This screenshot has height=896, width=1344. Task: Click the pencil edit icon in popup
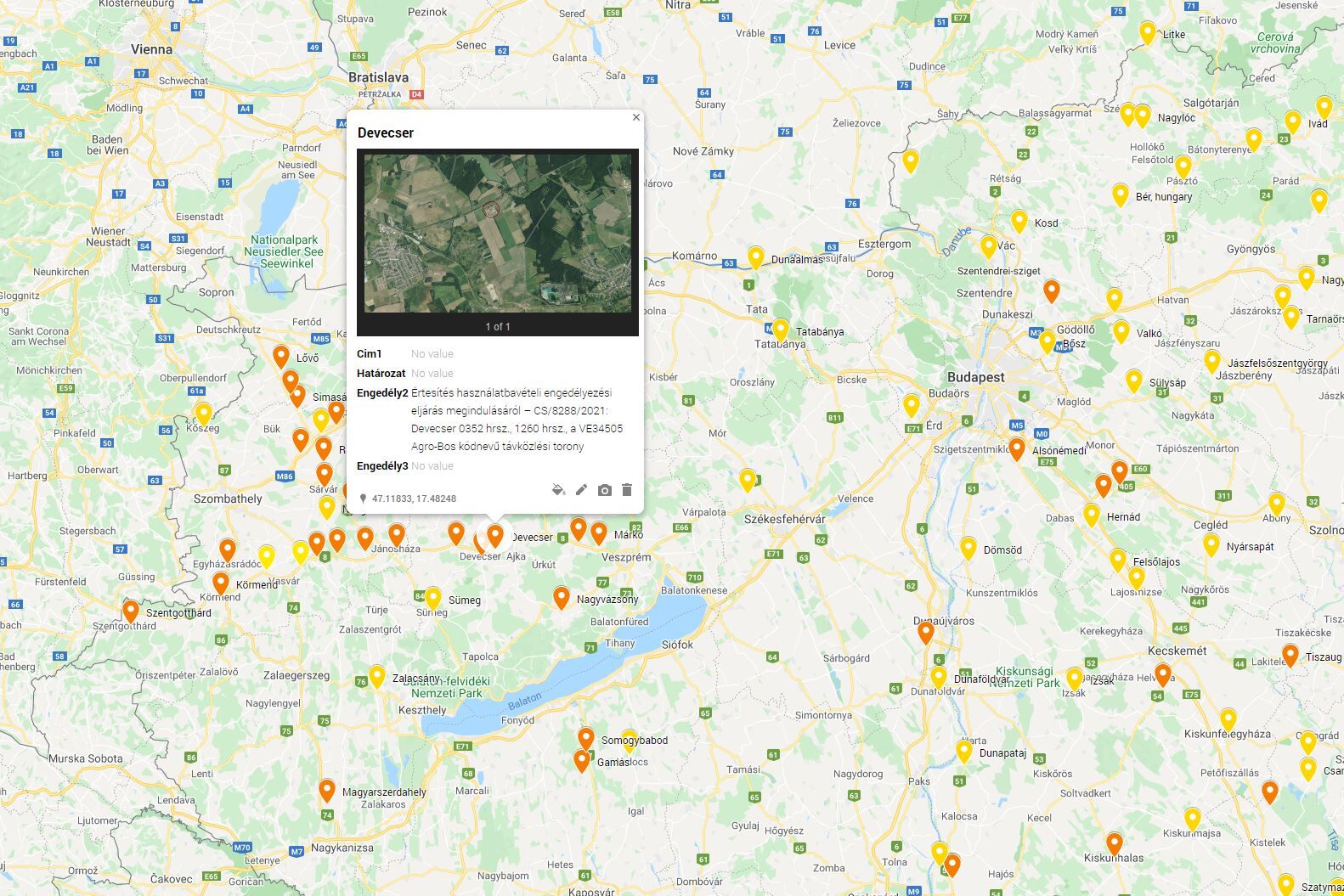581,490
